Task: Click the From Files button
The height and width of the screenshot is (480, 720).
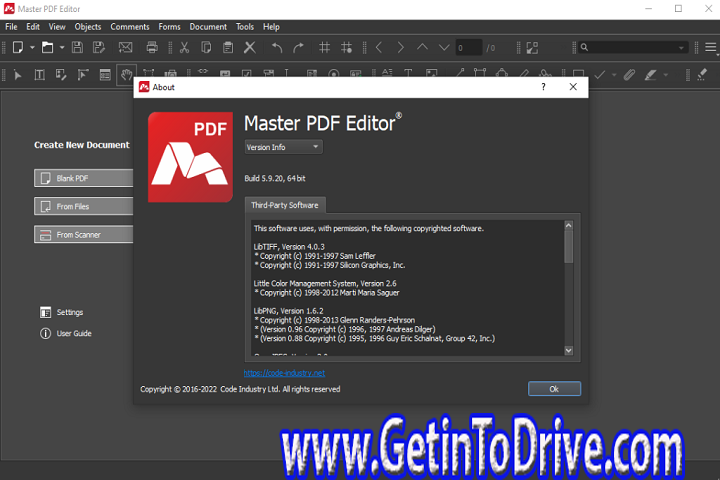Action: click(84, 206)
